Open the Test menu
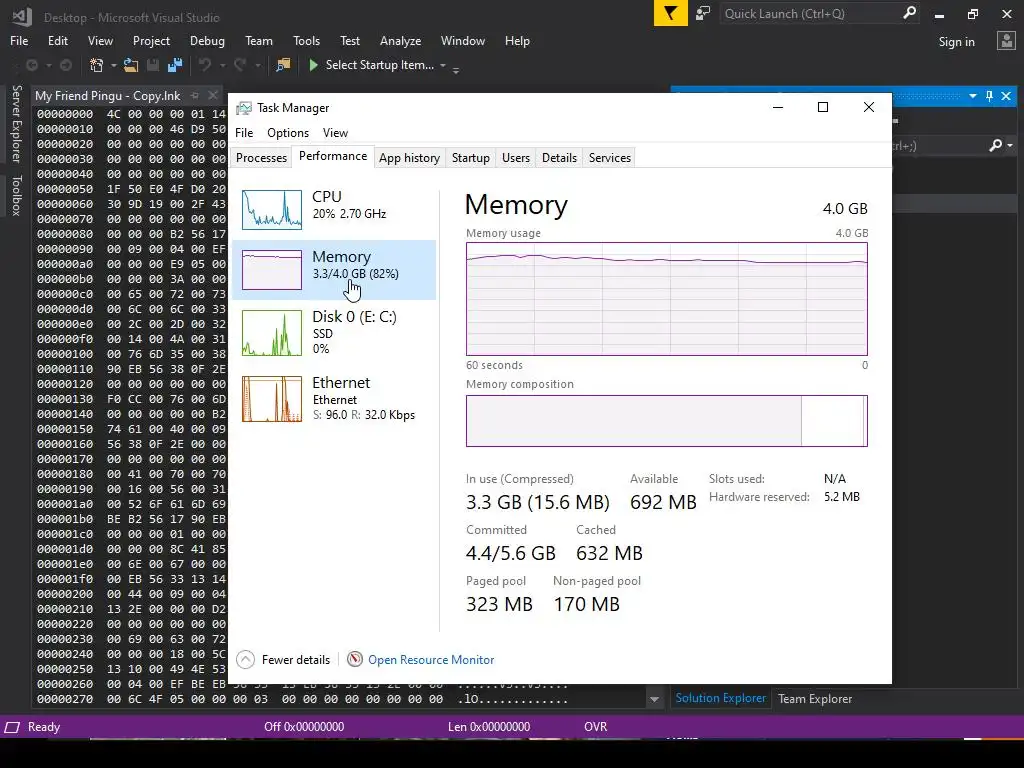Viewport: 1024px width, 768px height. 349,40
